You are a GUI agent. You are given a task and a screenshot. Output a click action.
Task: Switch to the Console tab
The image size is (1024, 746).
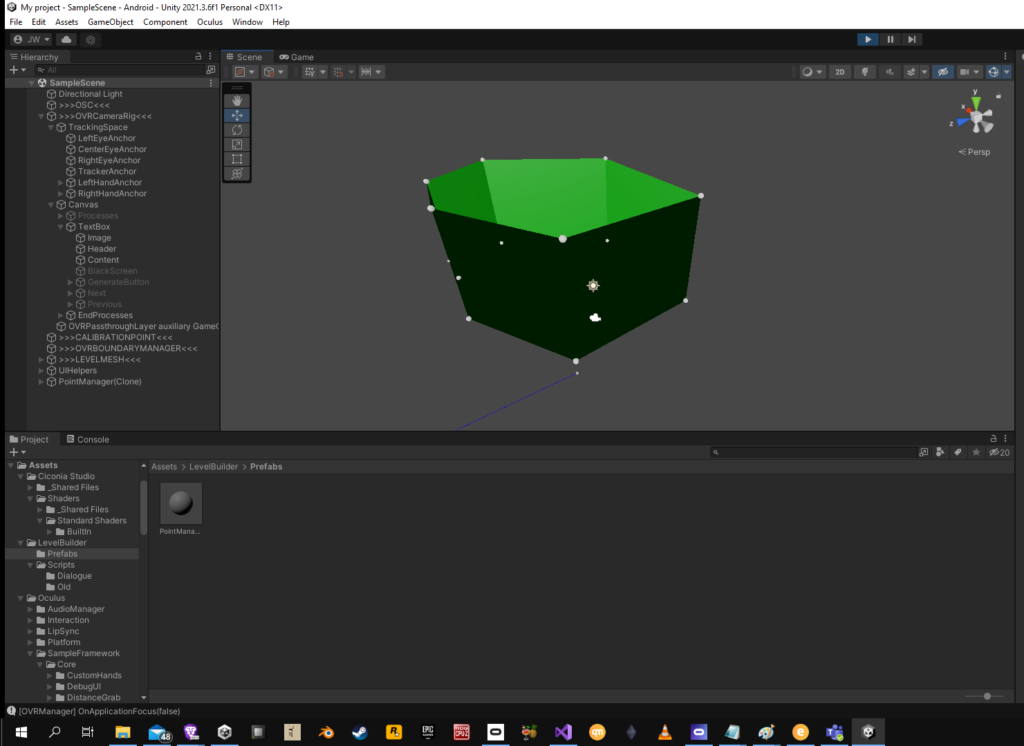point(88,440)
